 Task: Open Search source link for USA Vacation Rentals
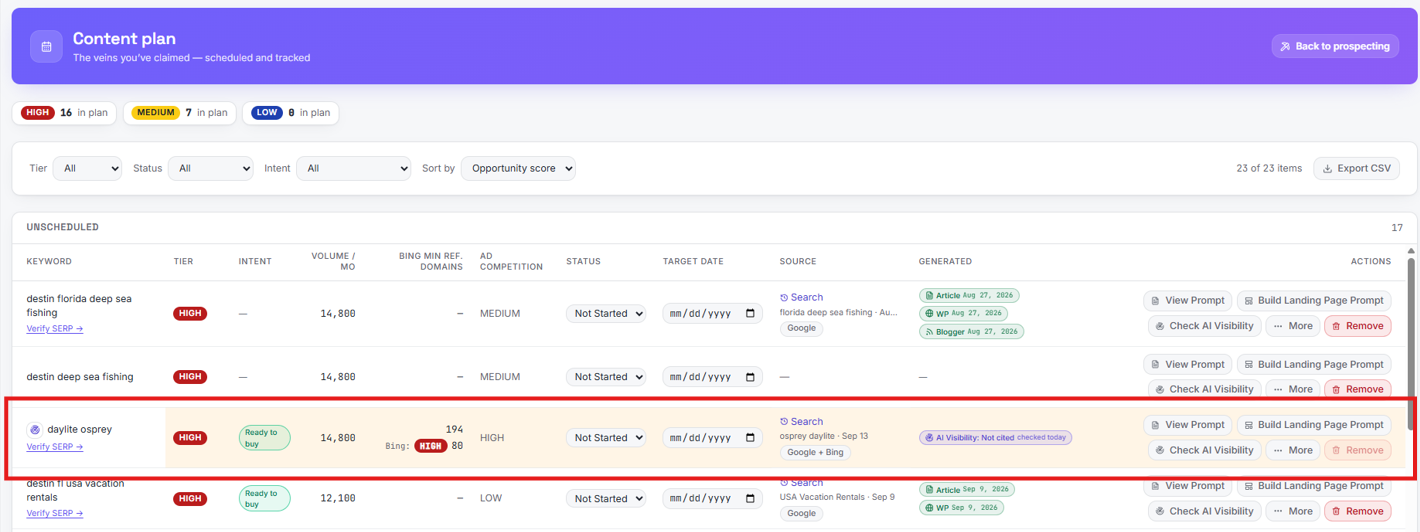pos(802,483)
